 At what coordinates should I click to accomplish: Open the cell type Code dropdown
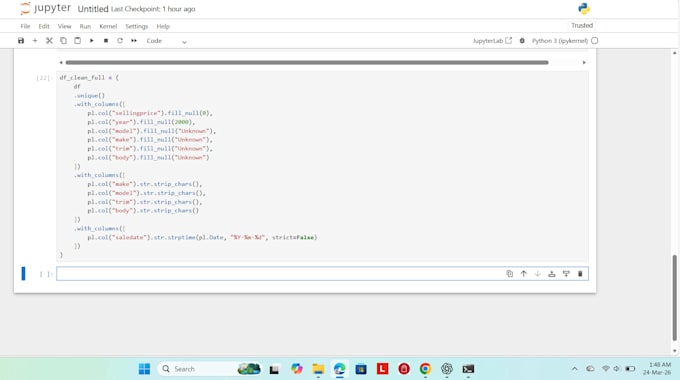[167, 41]
